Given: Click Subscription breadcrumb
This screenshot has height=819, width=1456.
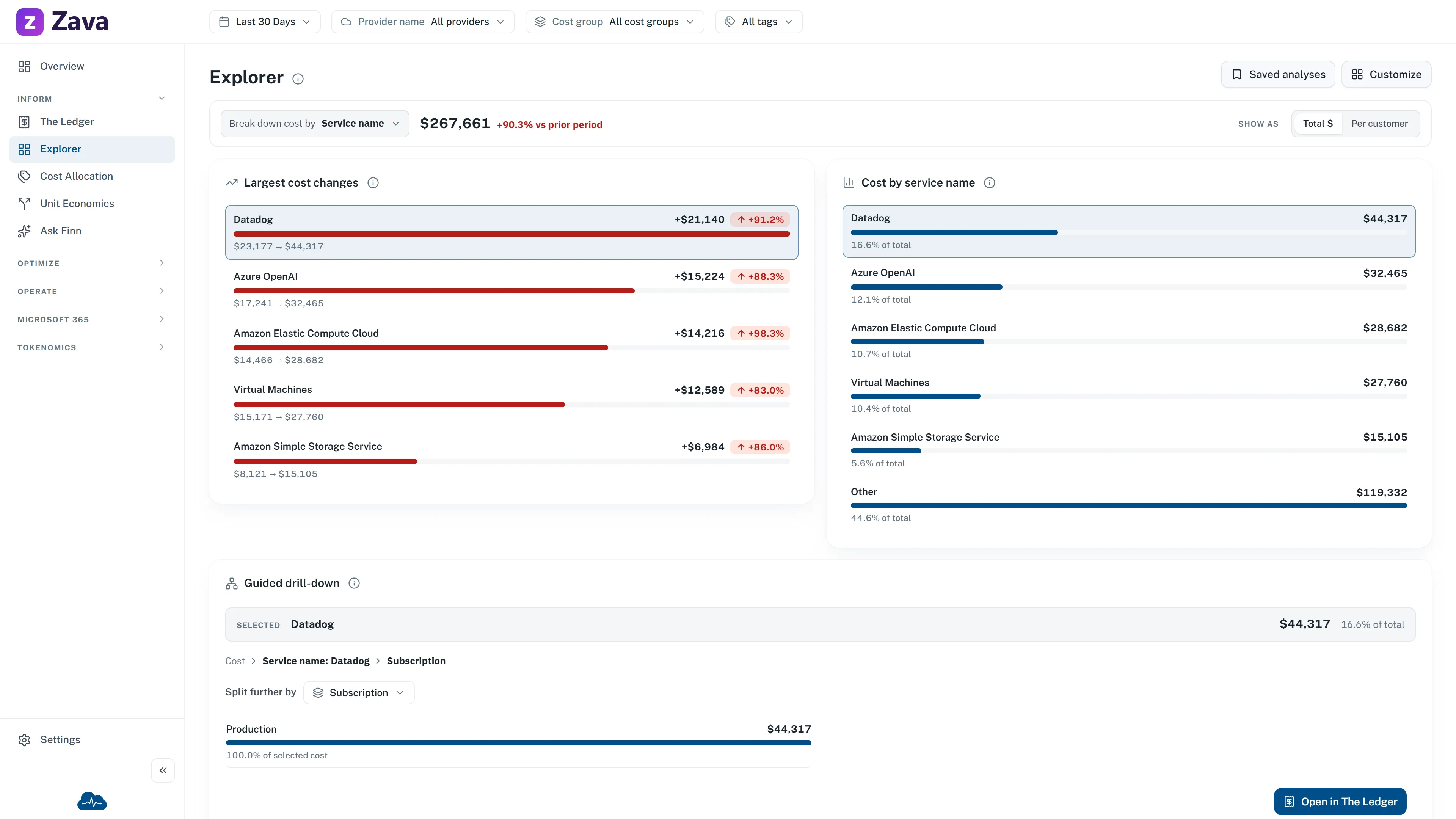Looking at the screenshot, I should point(416,661).
